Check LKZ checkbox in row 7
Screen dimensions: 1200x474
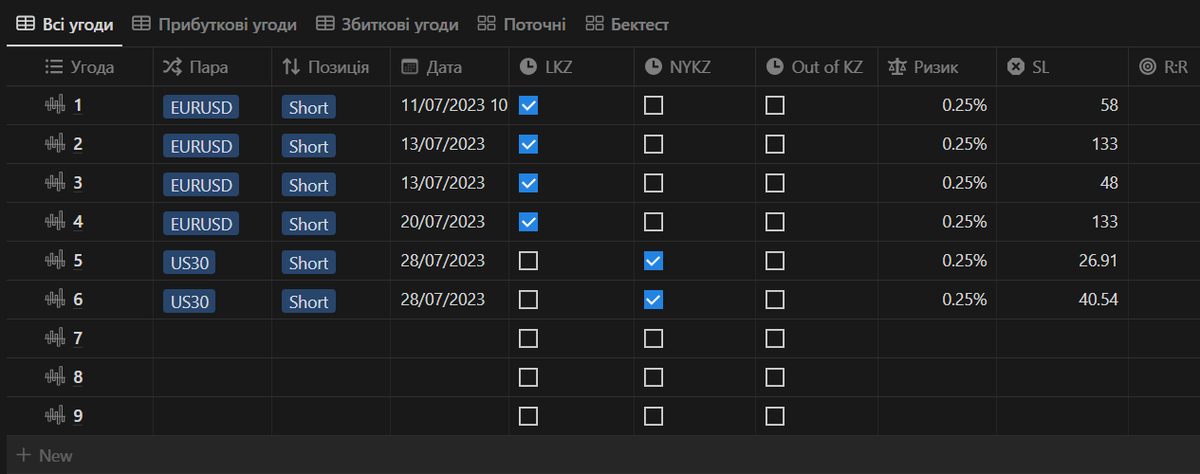pyautogui.click(x=529, y=338)
